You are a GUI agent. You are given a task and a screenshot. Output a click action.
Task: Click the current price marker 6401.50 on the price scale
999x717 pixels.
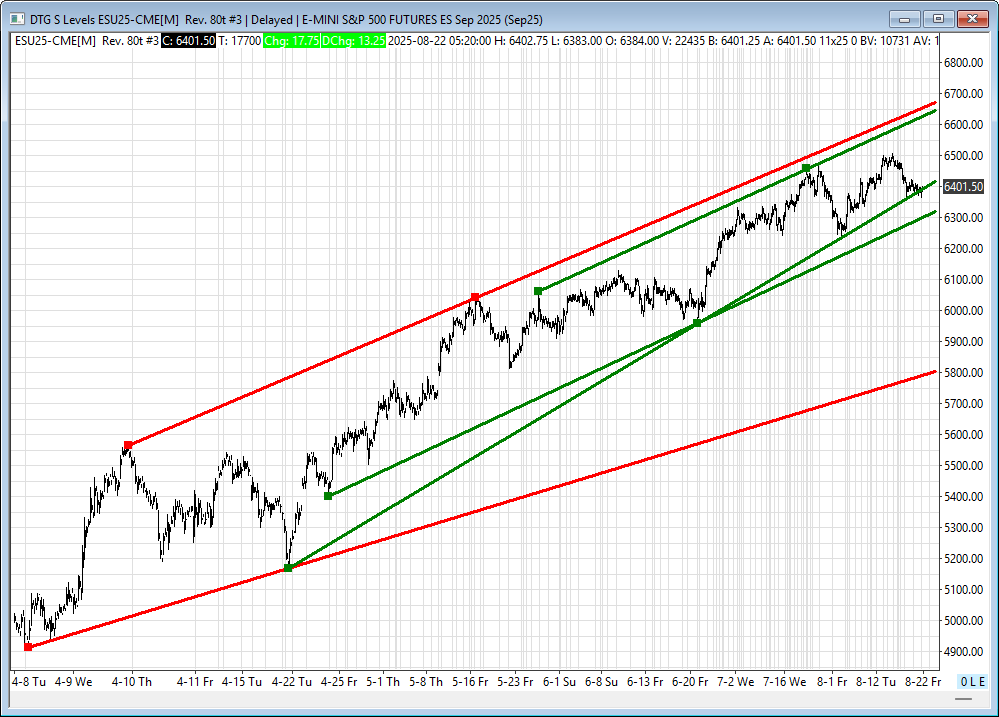[963, 187]
